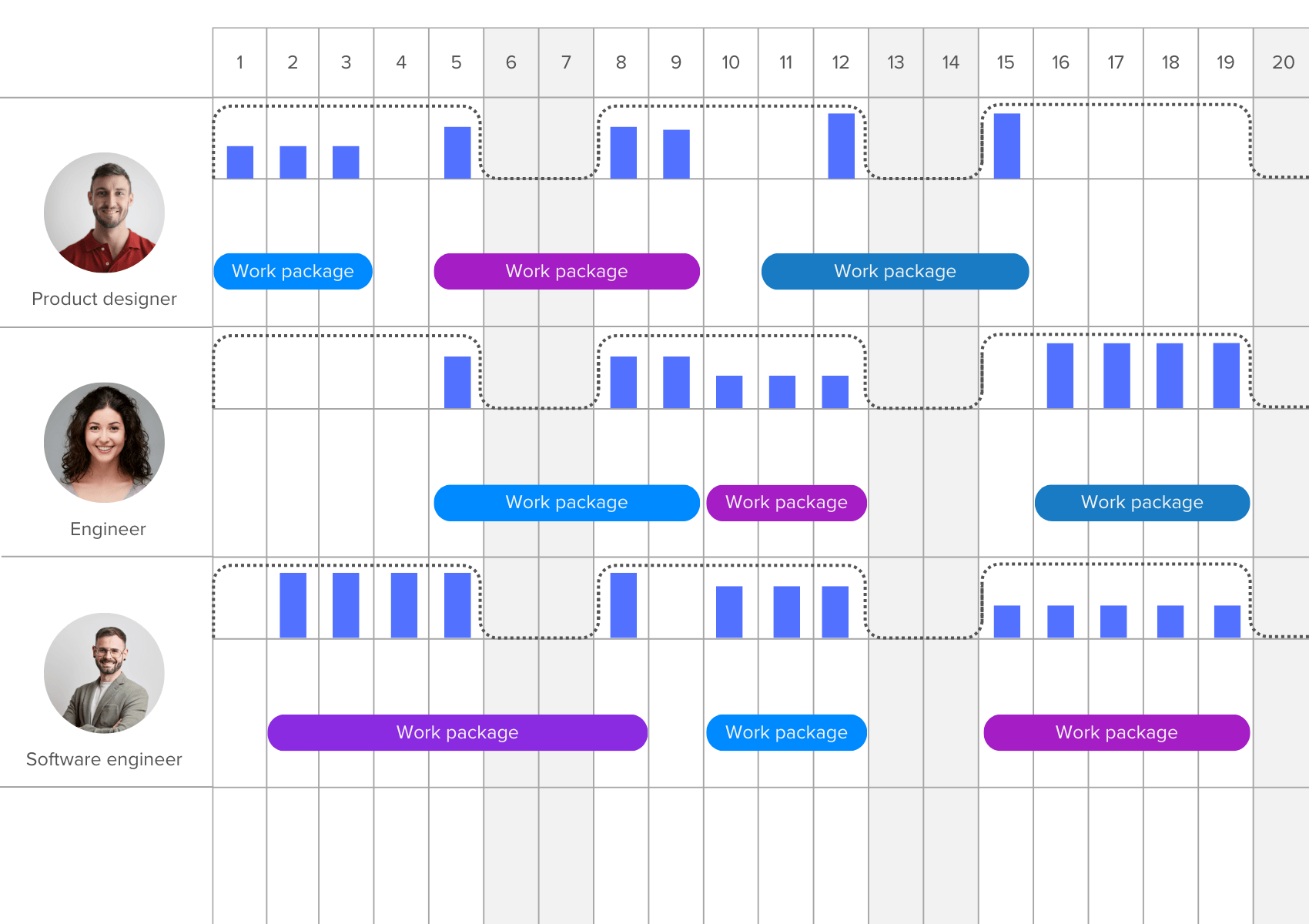Image resolution: width=1309 pixels, height=924 pixels.
Task: Click Product designer's workload bar on day 1
Action: (x=240, y=162)
